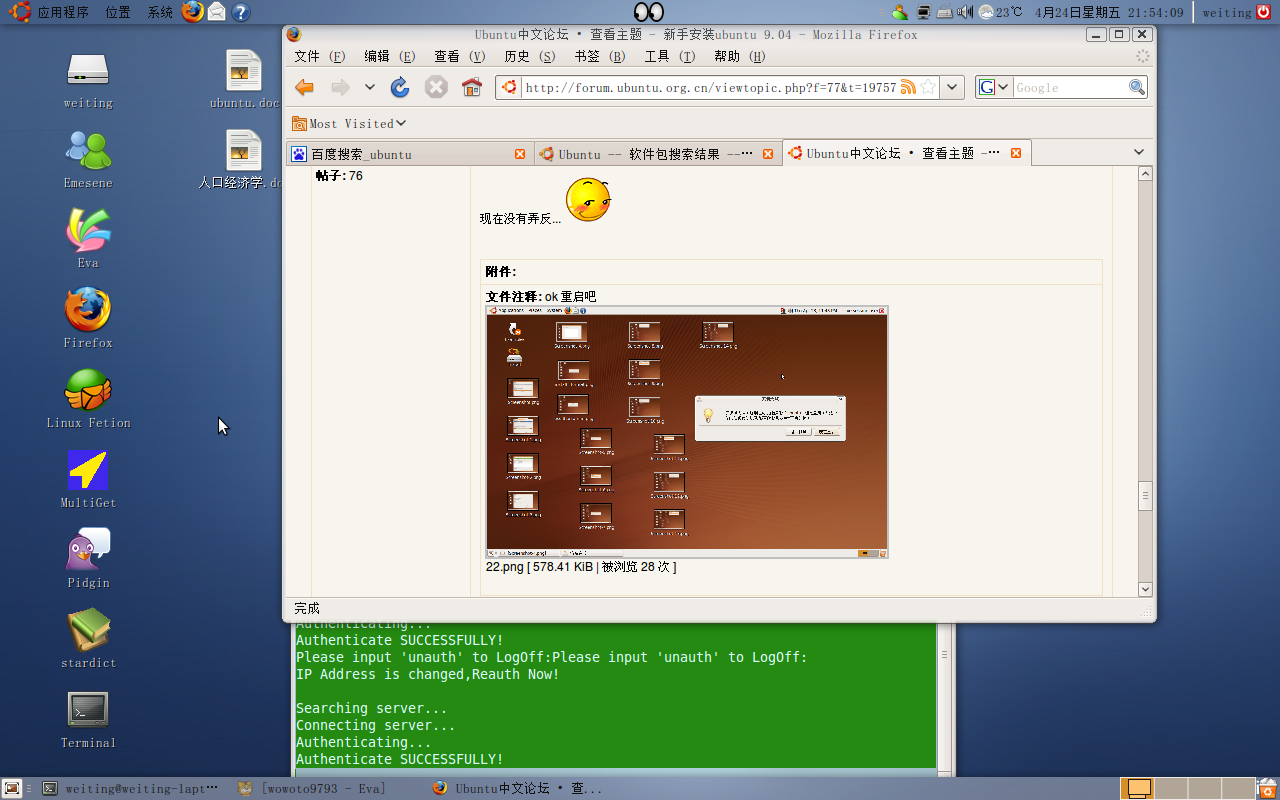The image size is (1280, 800).
Task: Open 位置 menu in top panel
Action: click(x=118, y=12)
